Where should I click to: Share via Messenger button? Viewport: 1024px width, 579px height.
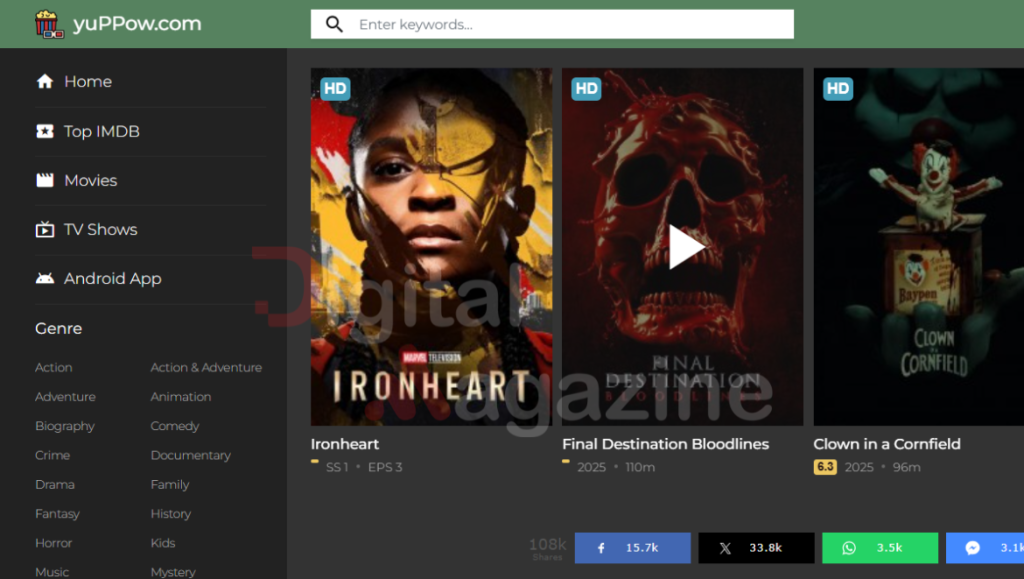pos(985,548)
